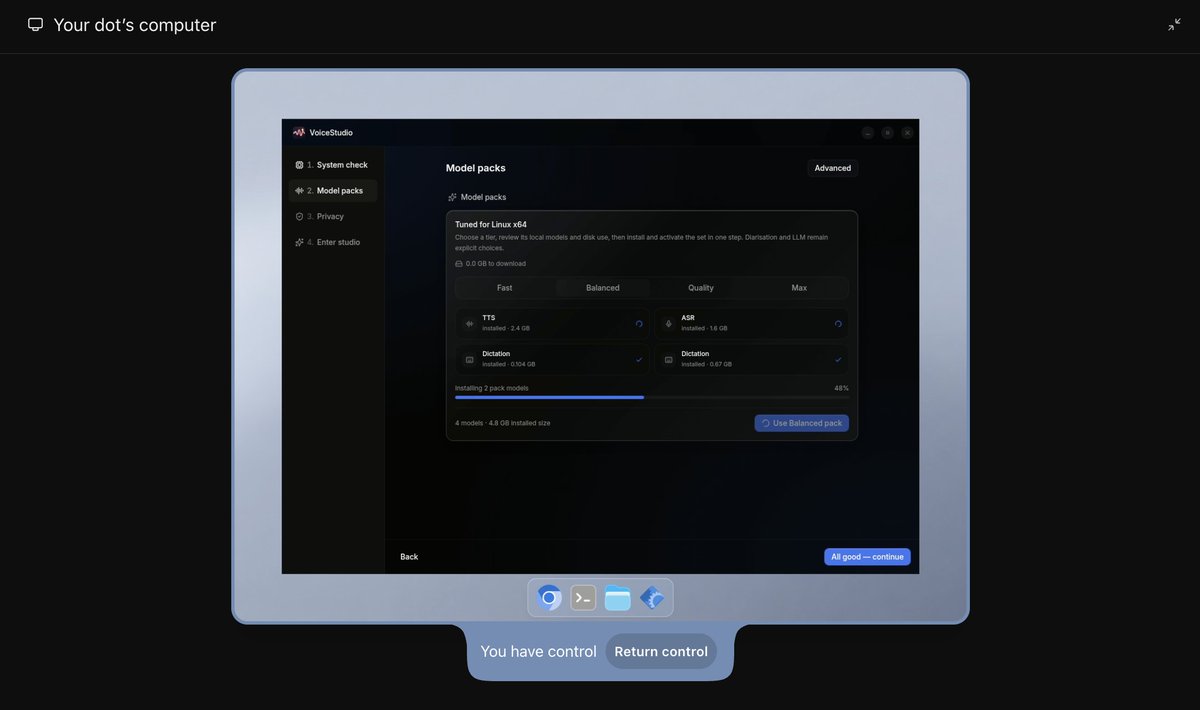Click the VoiceStudio logo icon
This screenshot has height=710, width=1200.
point(299,132)
